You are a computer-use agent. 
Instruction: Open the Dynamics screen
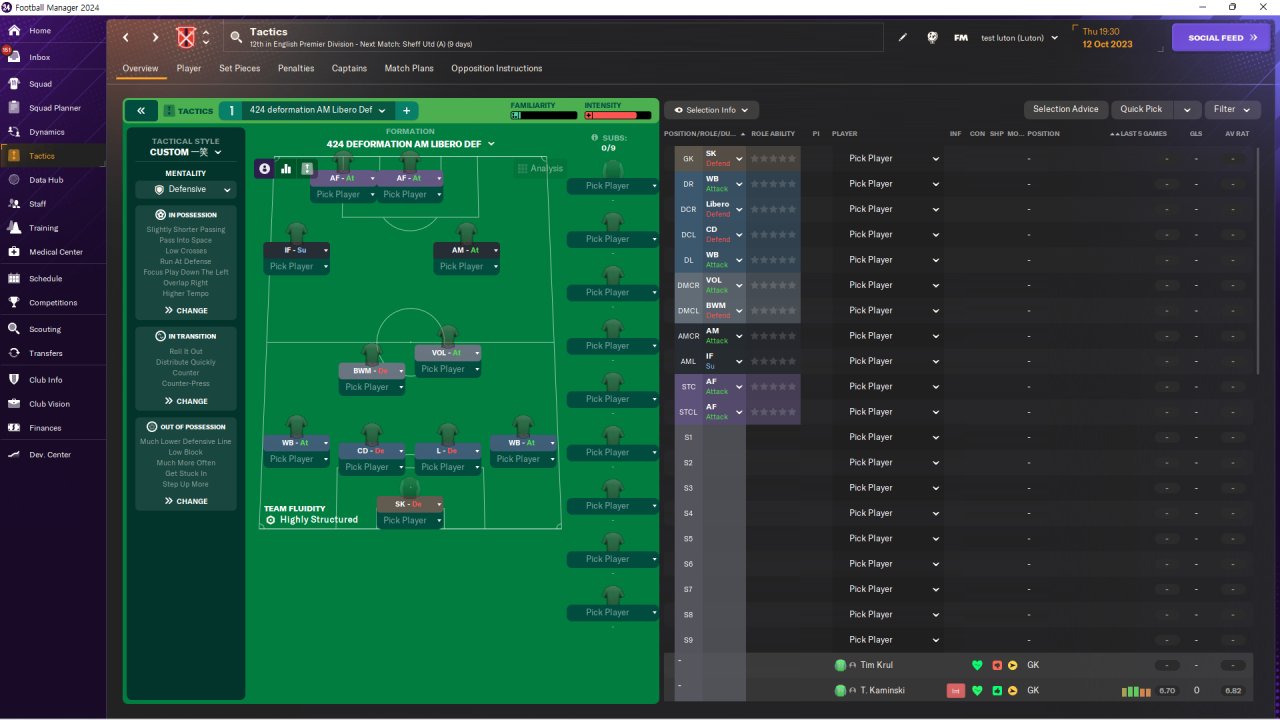point(46,132)
